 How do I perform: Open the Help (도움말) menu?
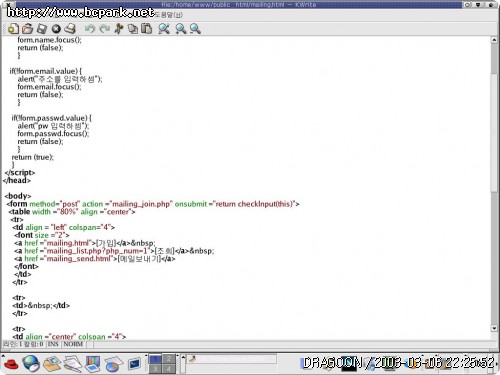[169, 15]
